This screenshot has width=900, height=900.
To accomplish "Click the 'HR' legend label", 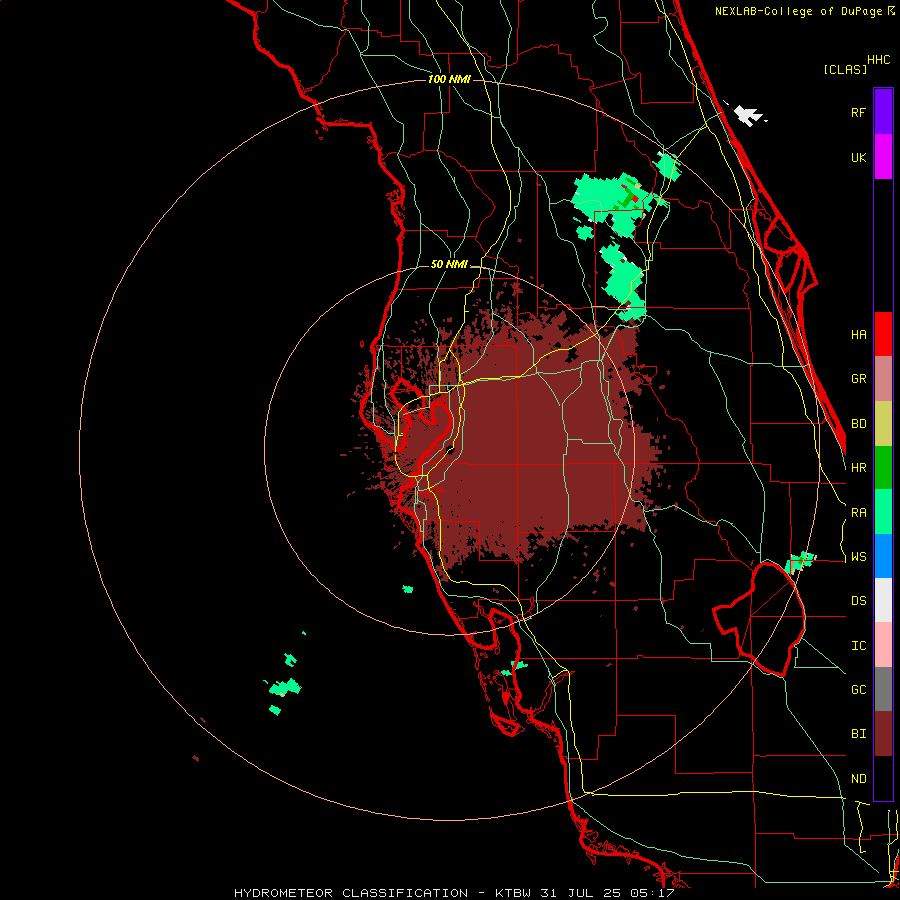I will coord(858,468).
